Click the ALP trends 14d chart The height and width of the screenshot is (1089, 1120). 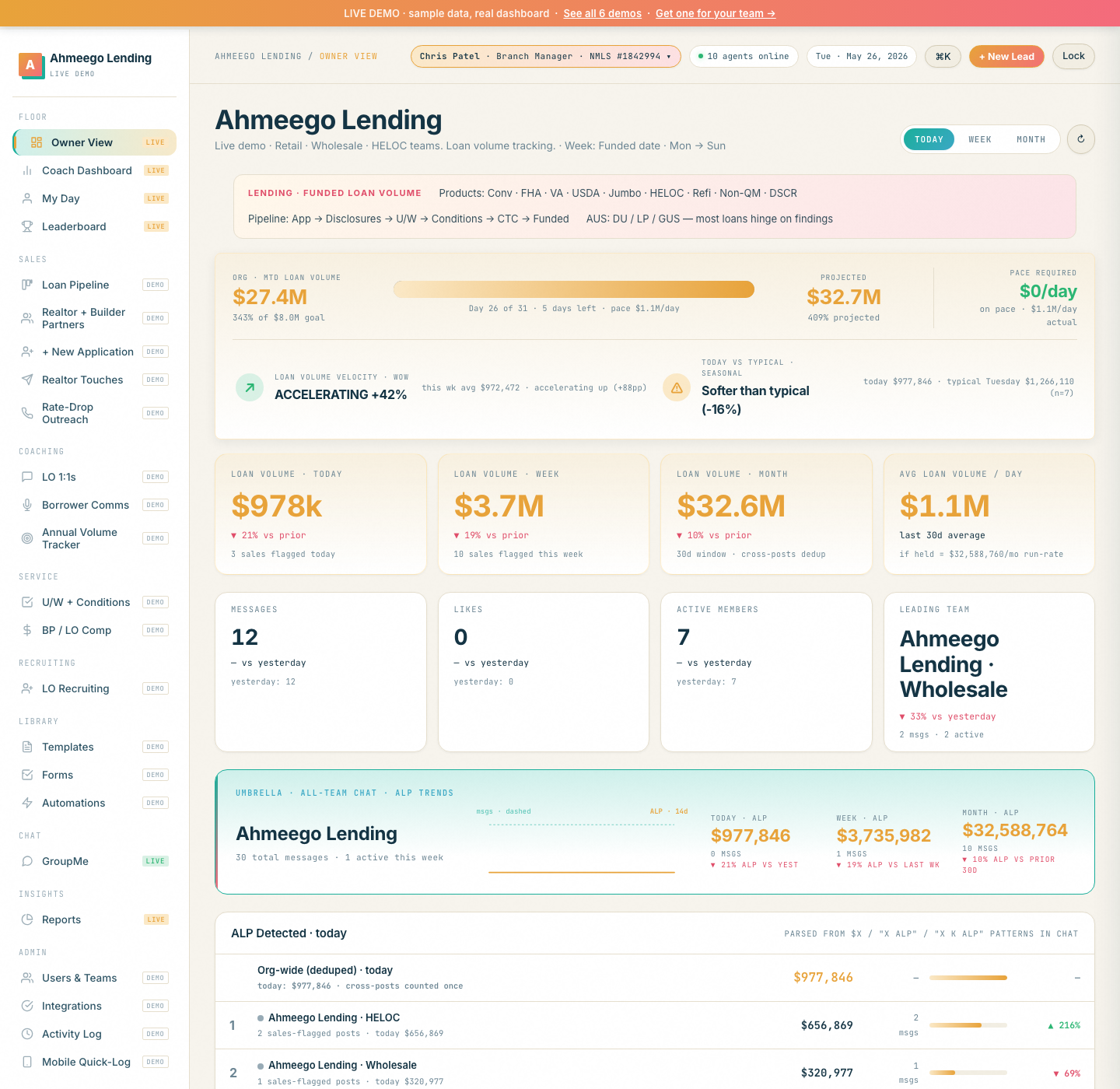[x=582, y=842]
